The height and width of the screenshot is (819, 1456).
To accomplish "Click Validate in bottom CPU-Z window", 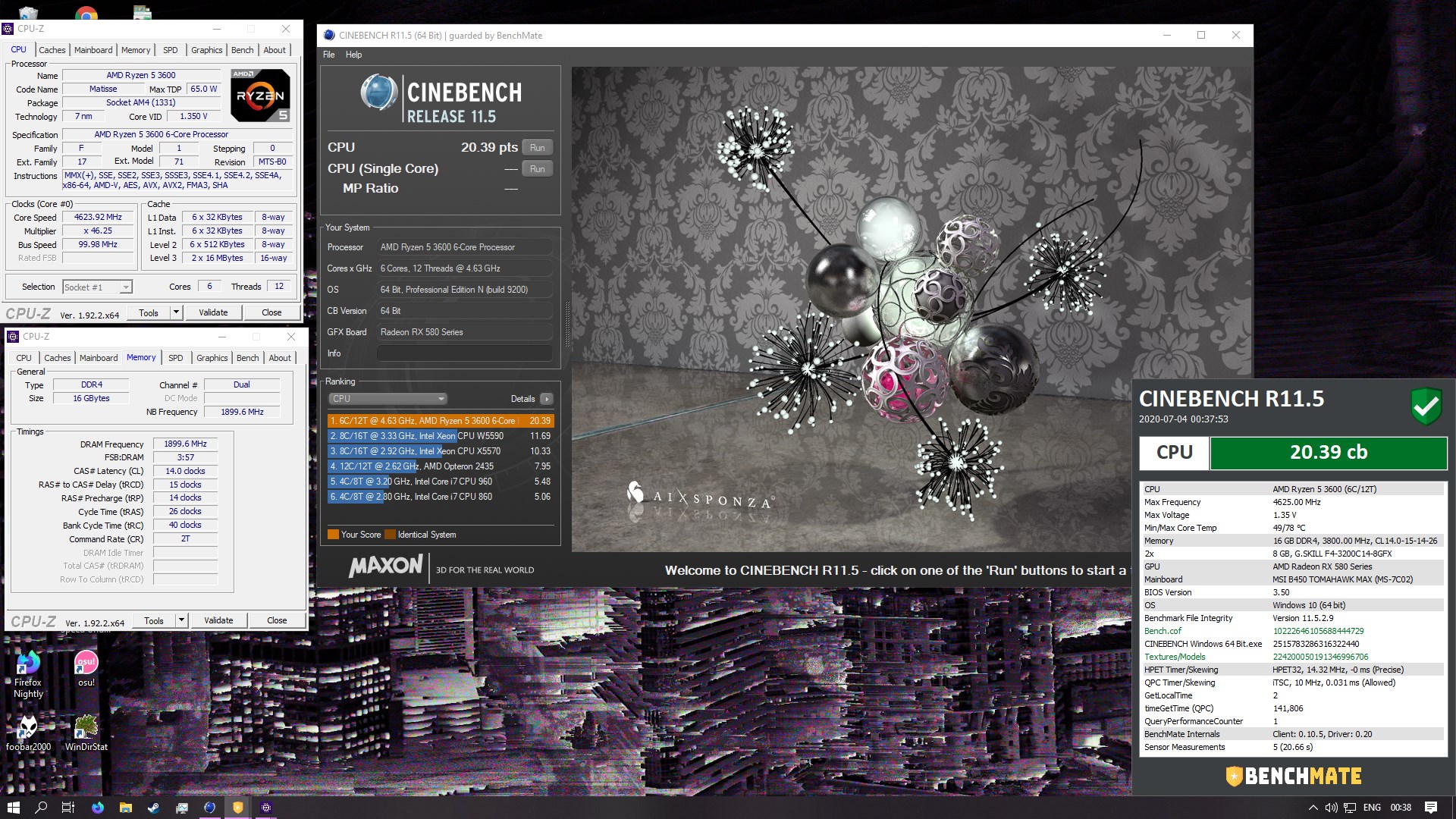I will (218, 620).
